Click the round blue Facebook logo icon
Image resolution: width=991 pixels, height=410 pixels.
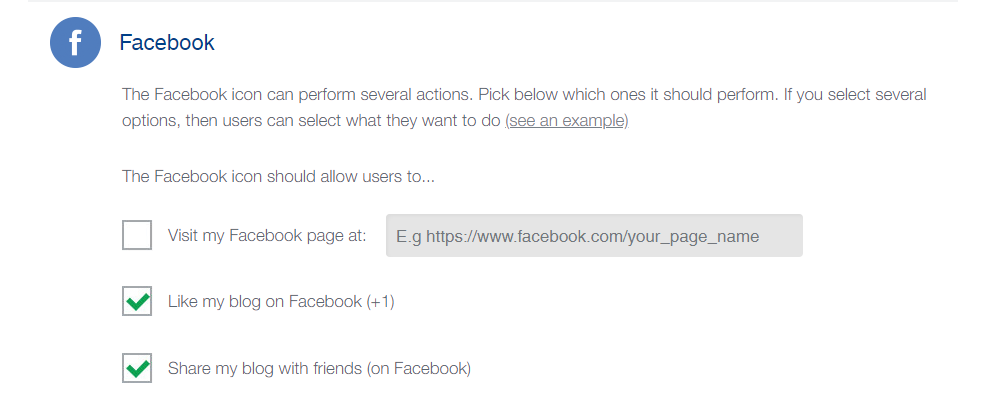76,44
